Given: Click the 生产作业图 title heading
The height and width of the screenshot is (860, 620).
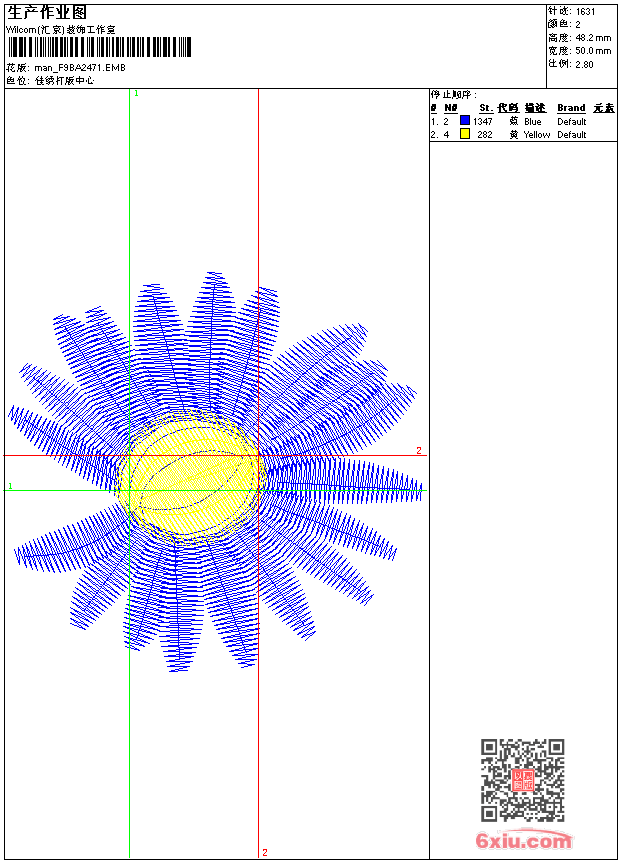Looking at the screenshot, I should click(x=47, y=13).
